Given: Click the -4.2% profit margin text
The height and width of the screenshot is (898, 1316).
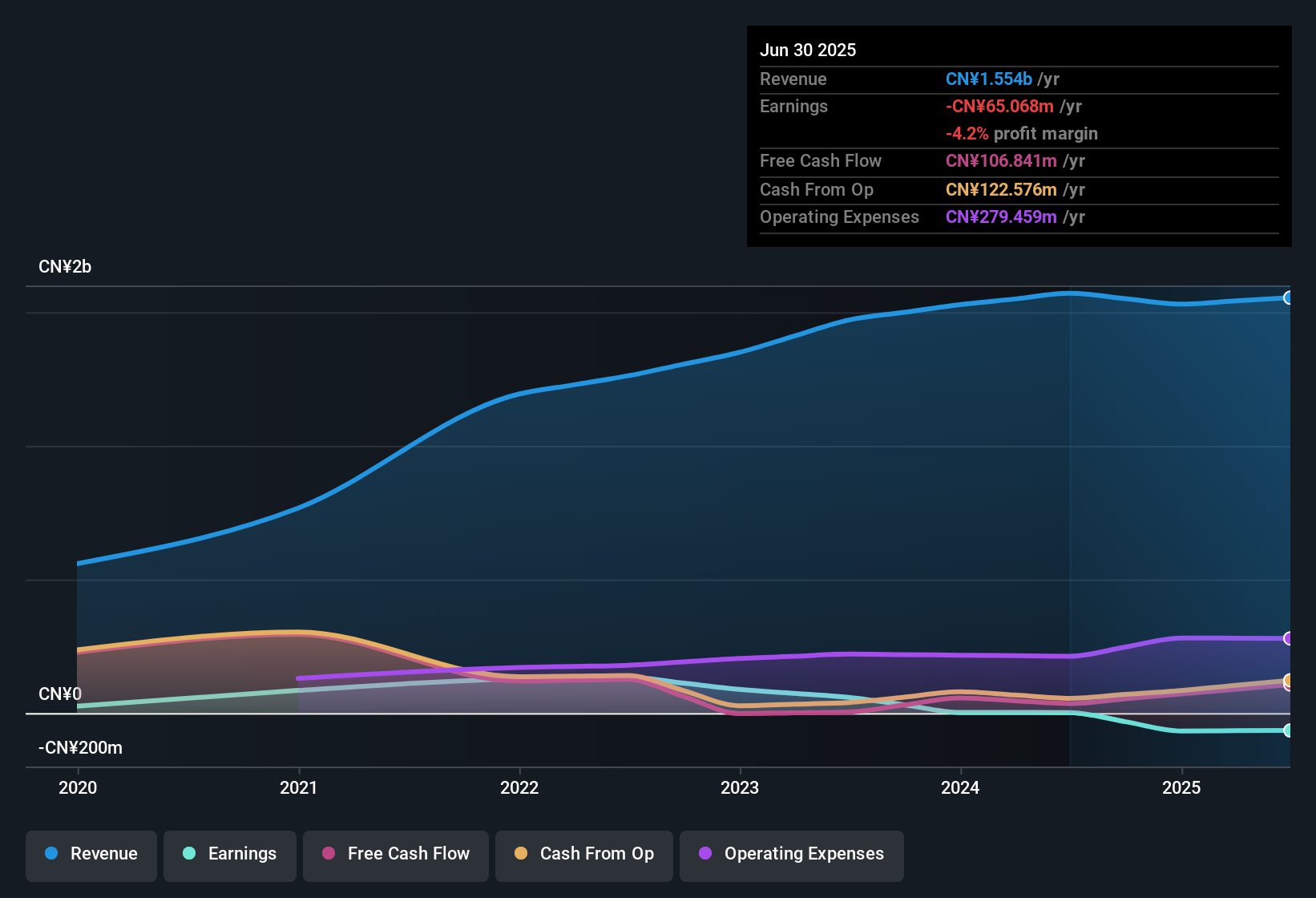Looking at the screenshot, I should click(1022, 134).
